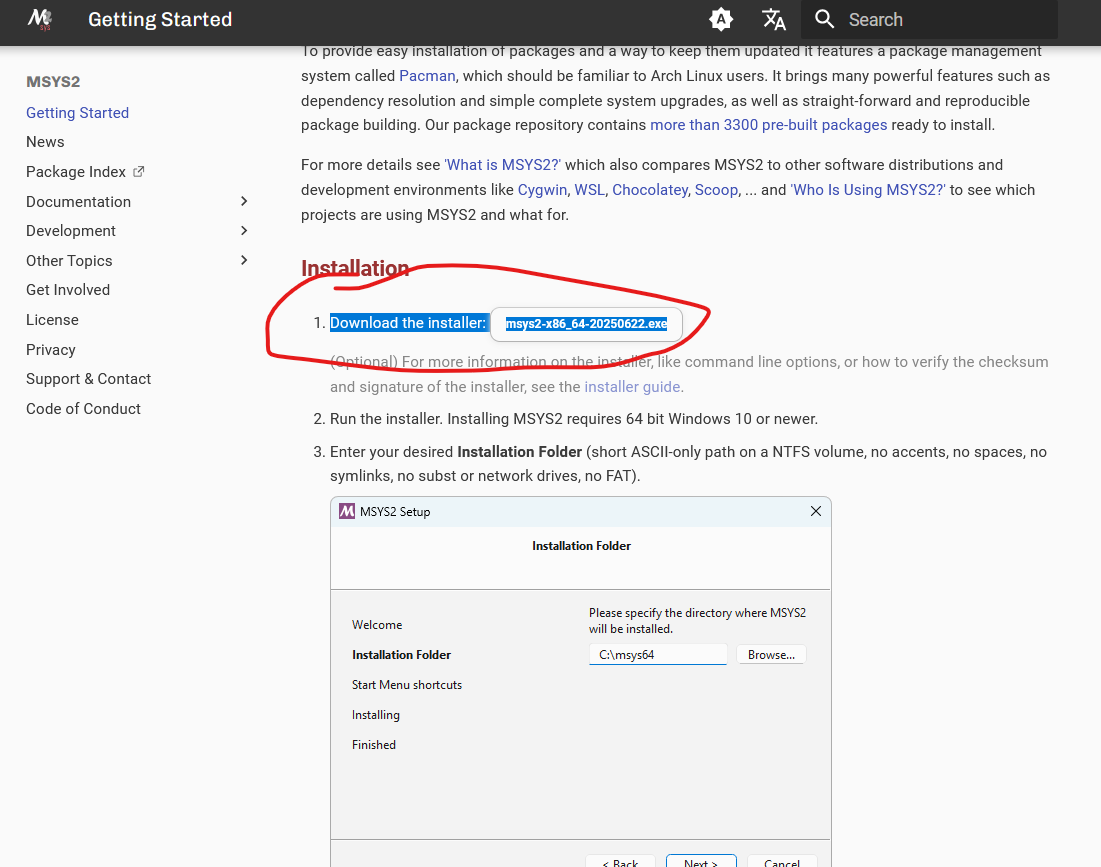Image resolution: width=1101 pixels, height=867 pixels.
Task: Expand the Other Topics section chevron
Action: [244, 260]
